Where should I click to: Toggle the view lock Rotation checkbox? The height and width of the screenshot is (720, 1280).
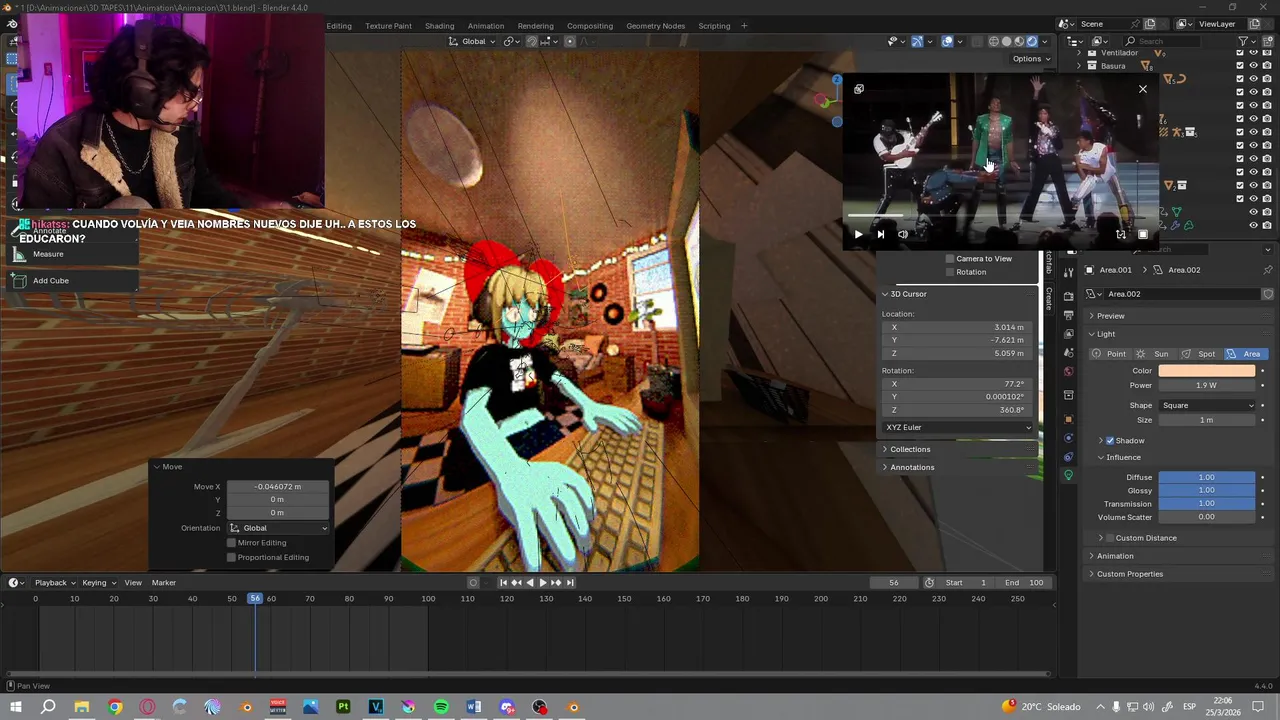[950, 272]
